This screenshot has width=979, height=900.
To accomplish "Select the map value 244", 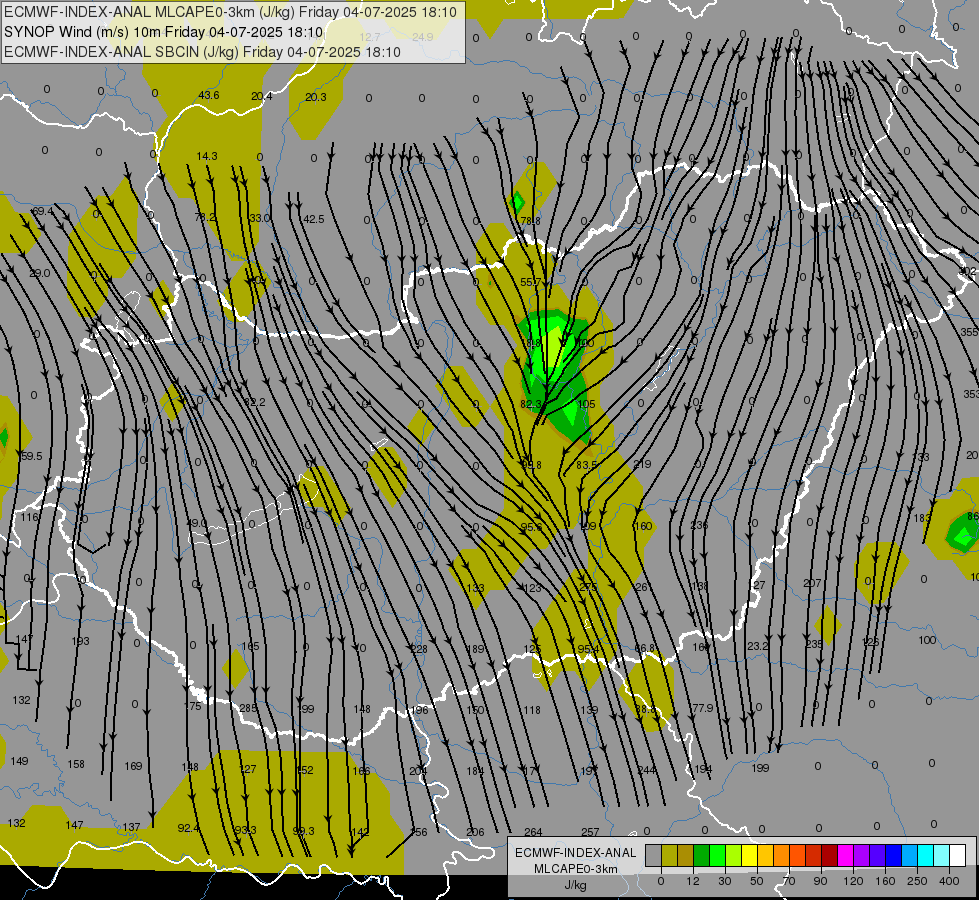I will pyautogui.click(x=647, y=770).
